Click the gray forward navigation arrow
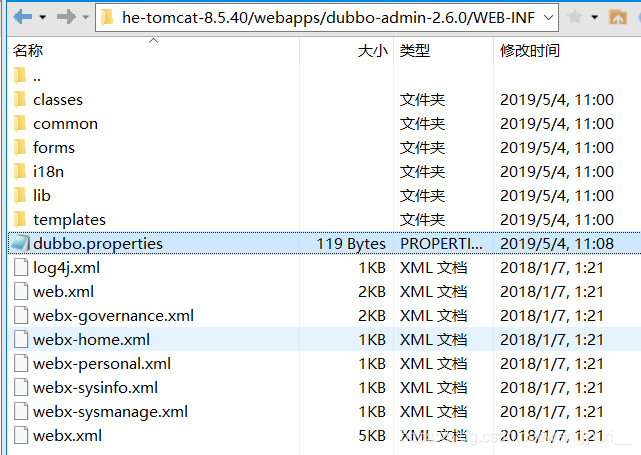 66,17
